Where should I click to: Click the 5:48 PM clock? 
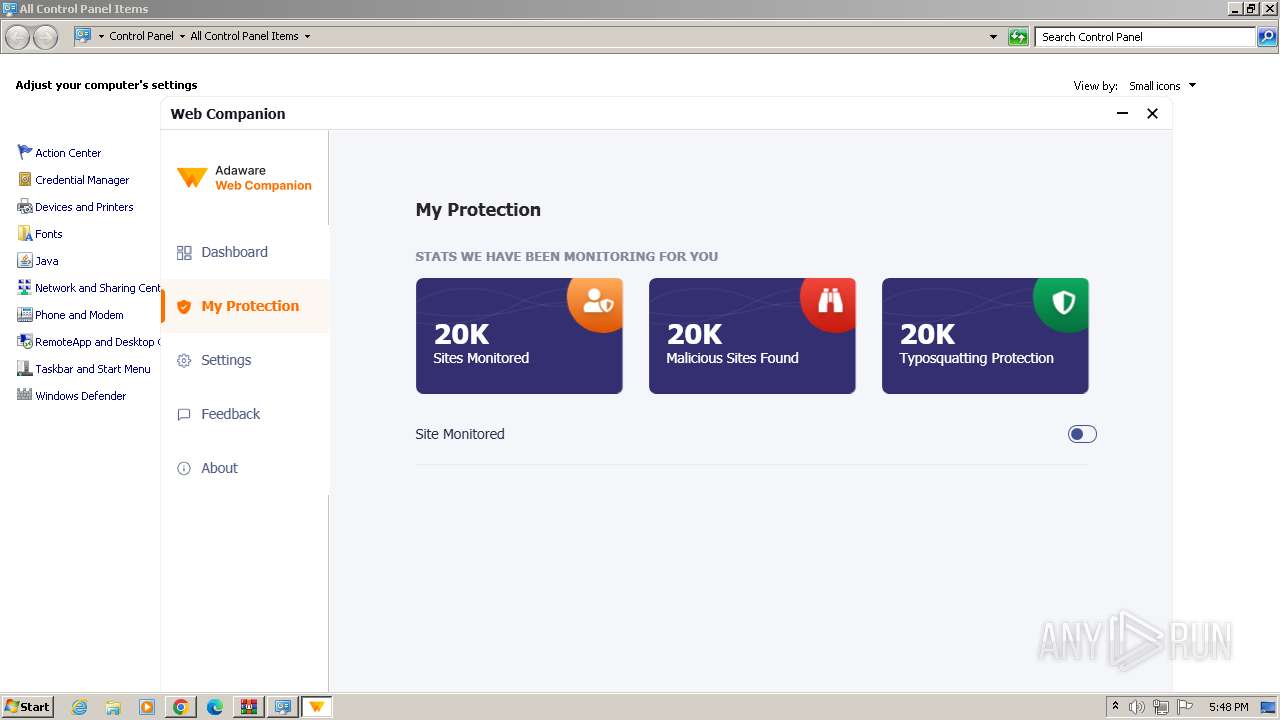(x=1228, y=707)
